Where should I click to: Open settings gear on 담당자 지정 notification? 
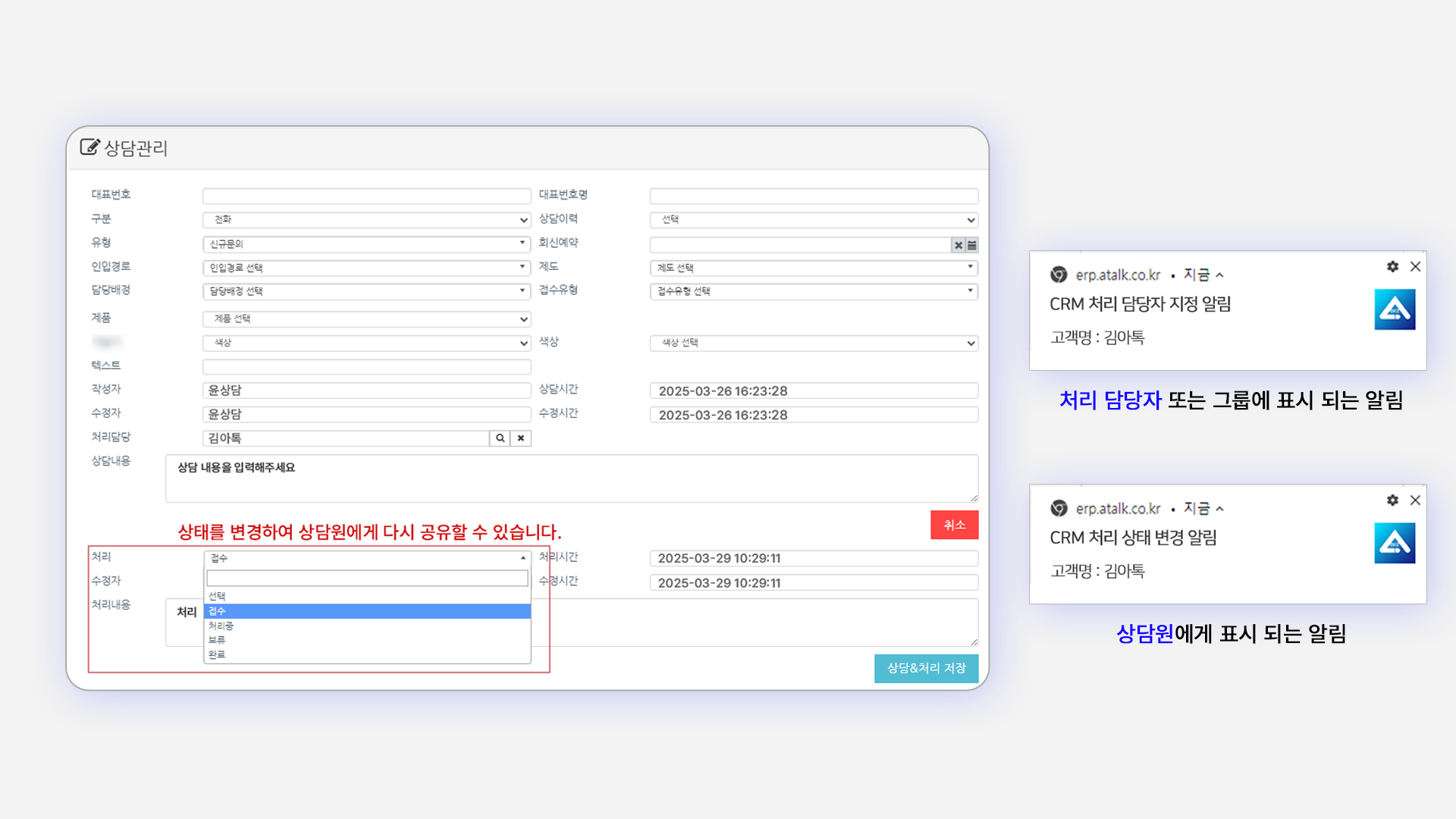(x=1392, y=267)
